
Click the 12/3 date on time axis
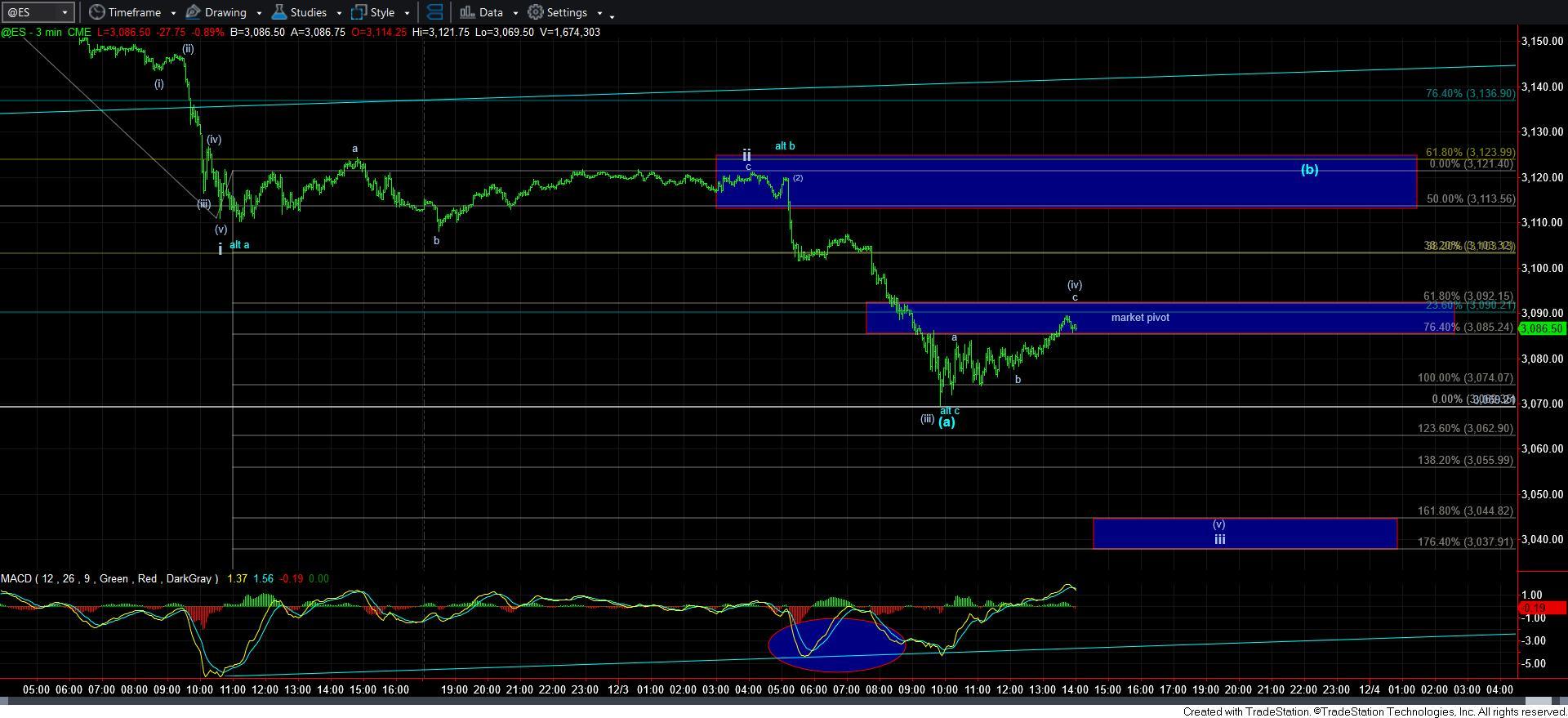point(617,689)
